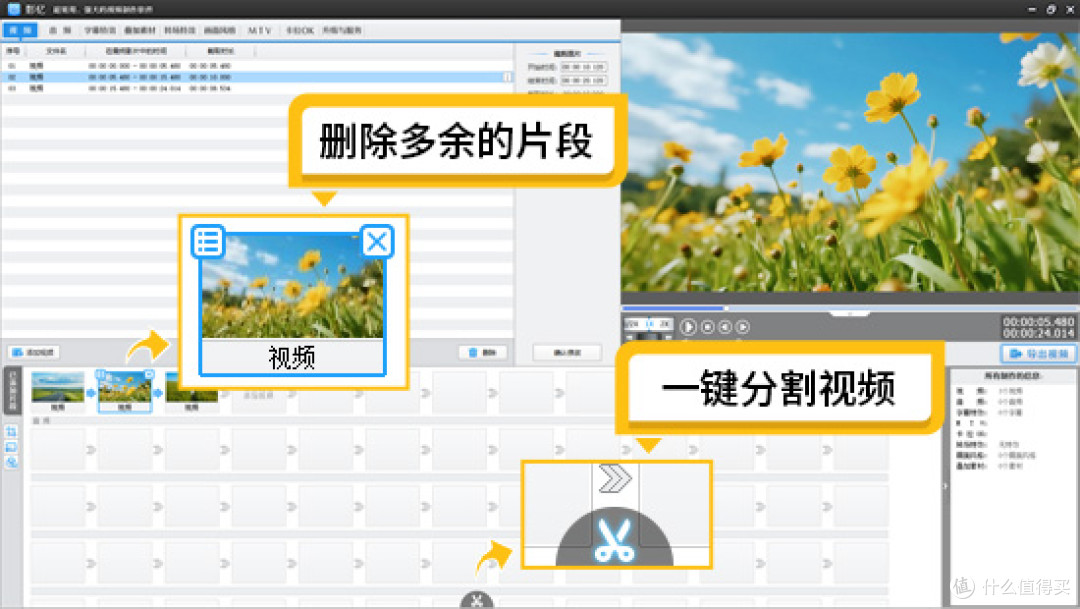Switch to the MTV tab

coord(260,30)
